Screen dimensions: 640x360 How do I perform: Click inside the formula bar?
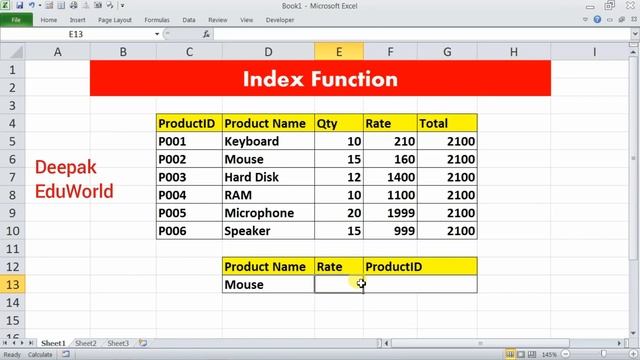[x=422, y=34]
